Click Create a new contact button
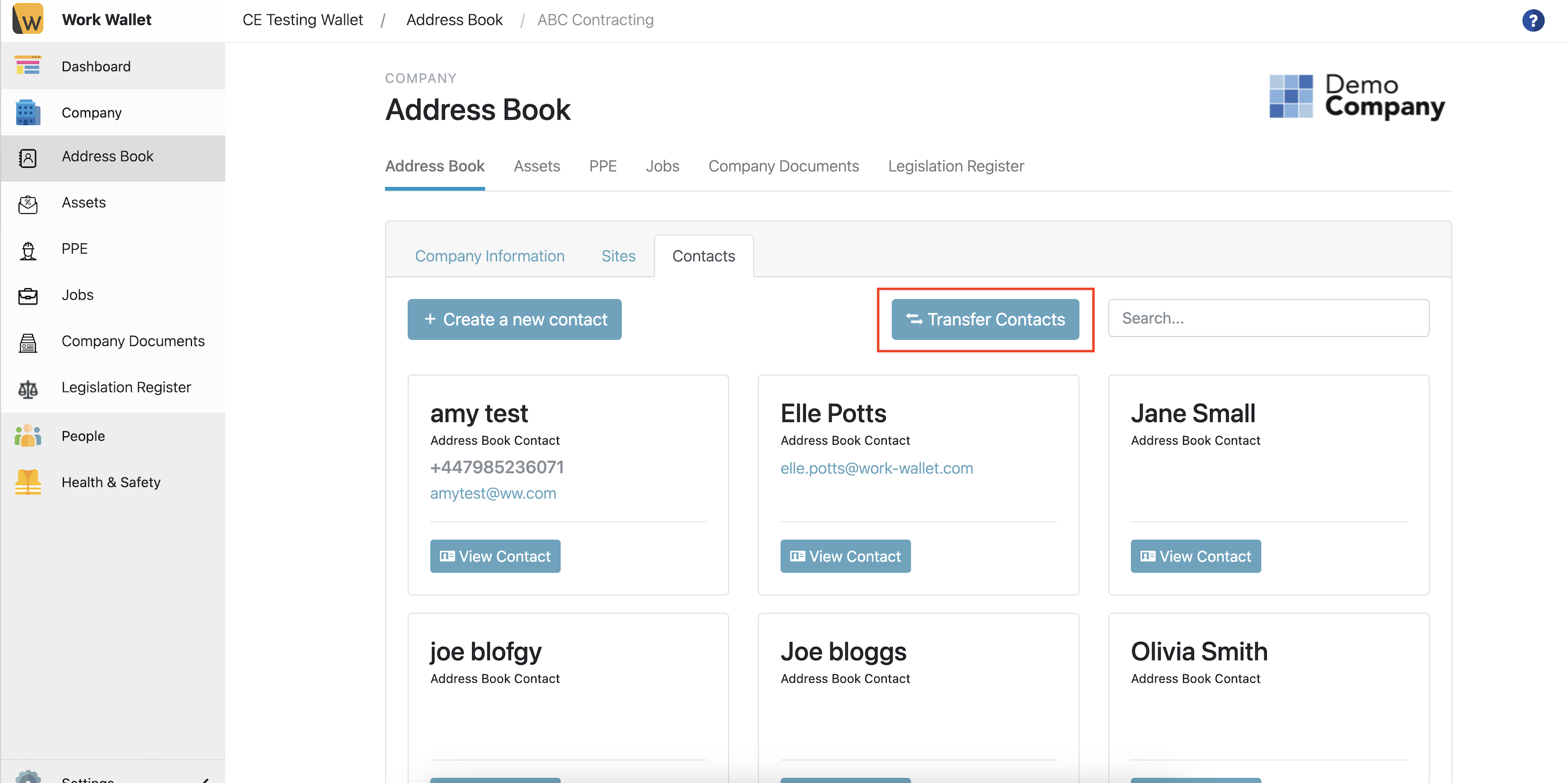1568x783 pixels. point(514,320)
